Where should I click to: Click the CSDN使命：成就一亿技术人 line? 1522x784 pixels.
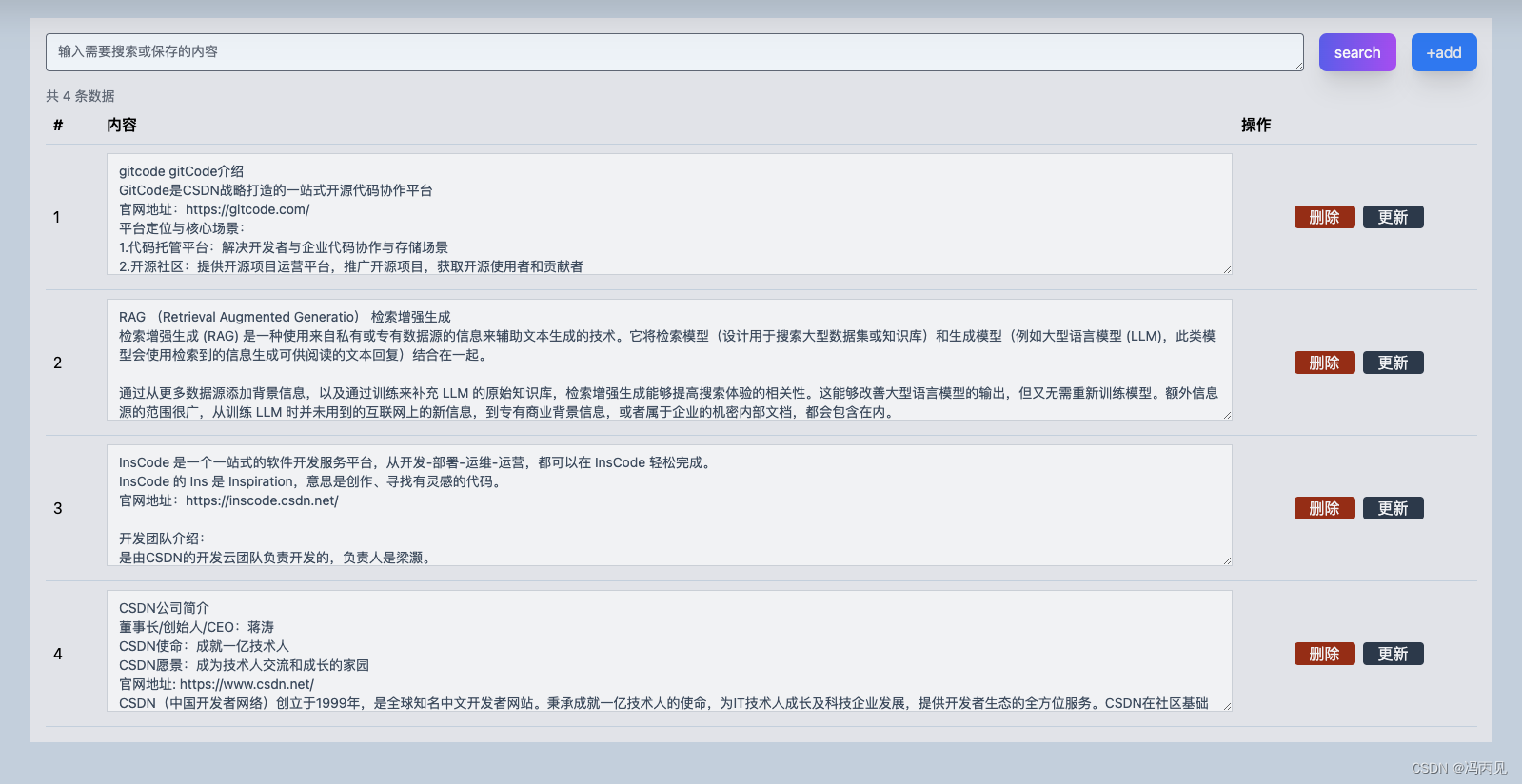(204, 646)
